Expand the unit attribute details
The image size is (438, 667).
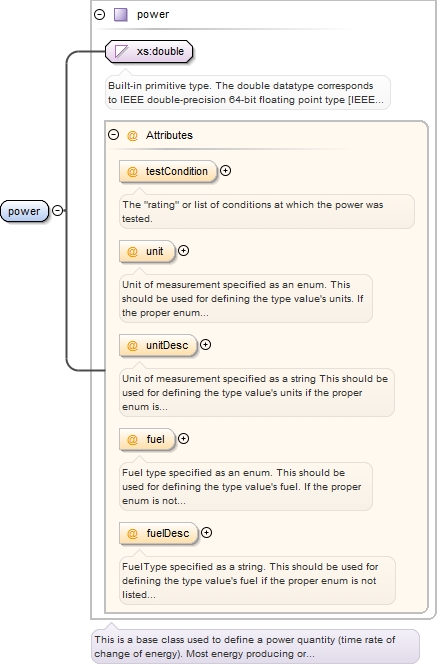point(183,251)
